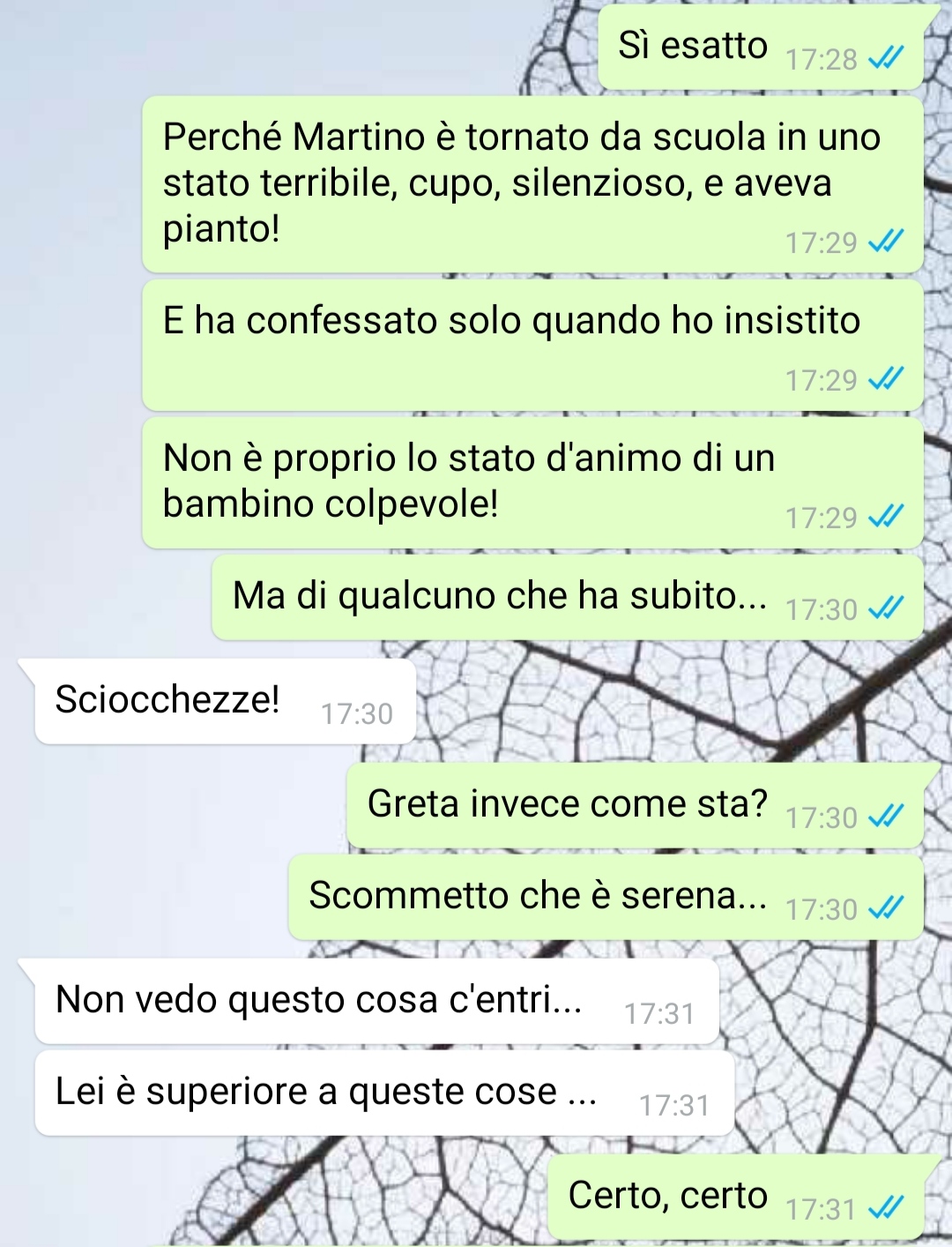Tap the 17:30 timestamp next to 'Sciocchezze!'

[x=356, y=713]
